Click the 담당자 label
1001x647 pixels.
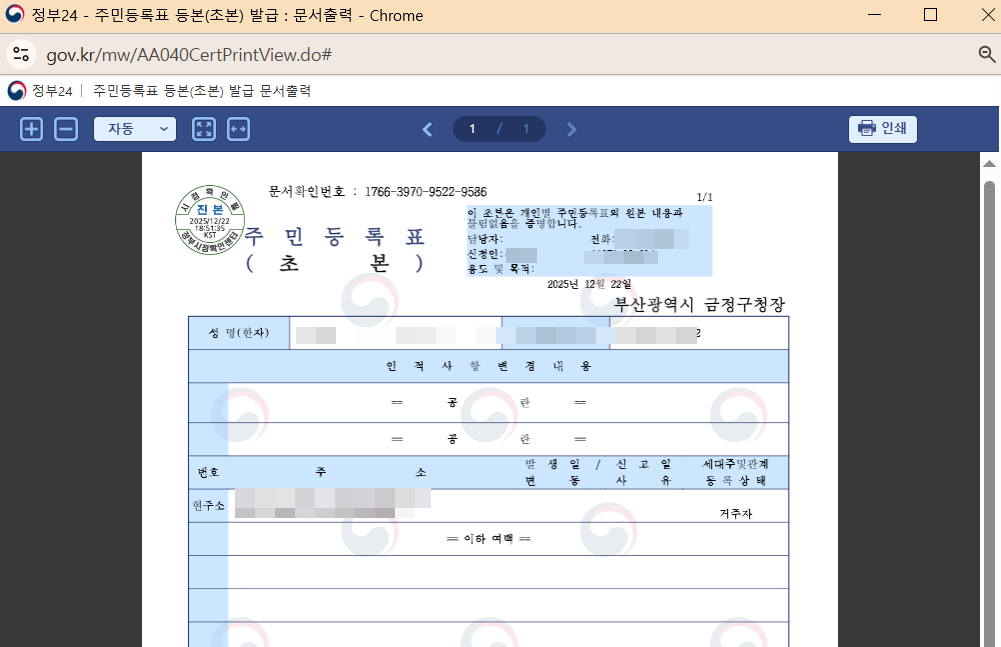(x=485, y=239)
